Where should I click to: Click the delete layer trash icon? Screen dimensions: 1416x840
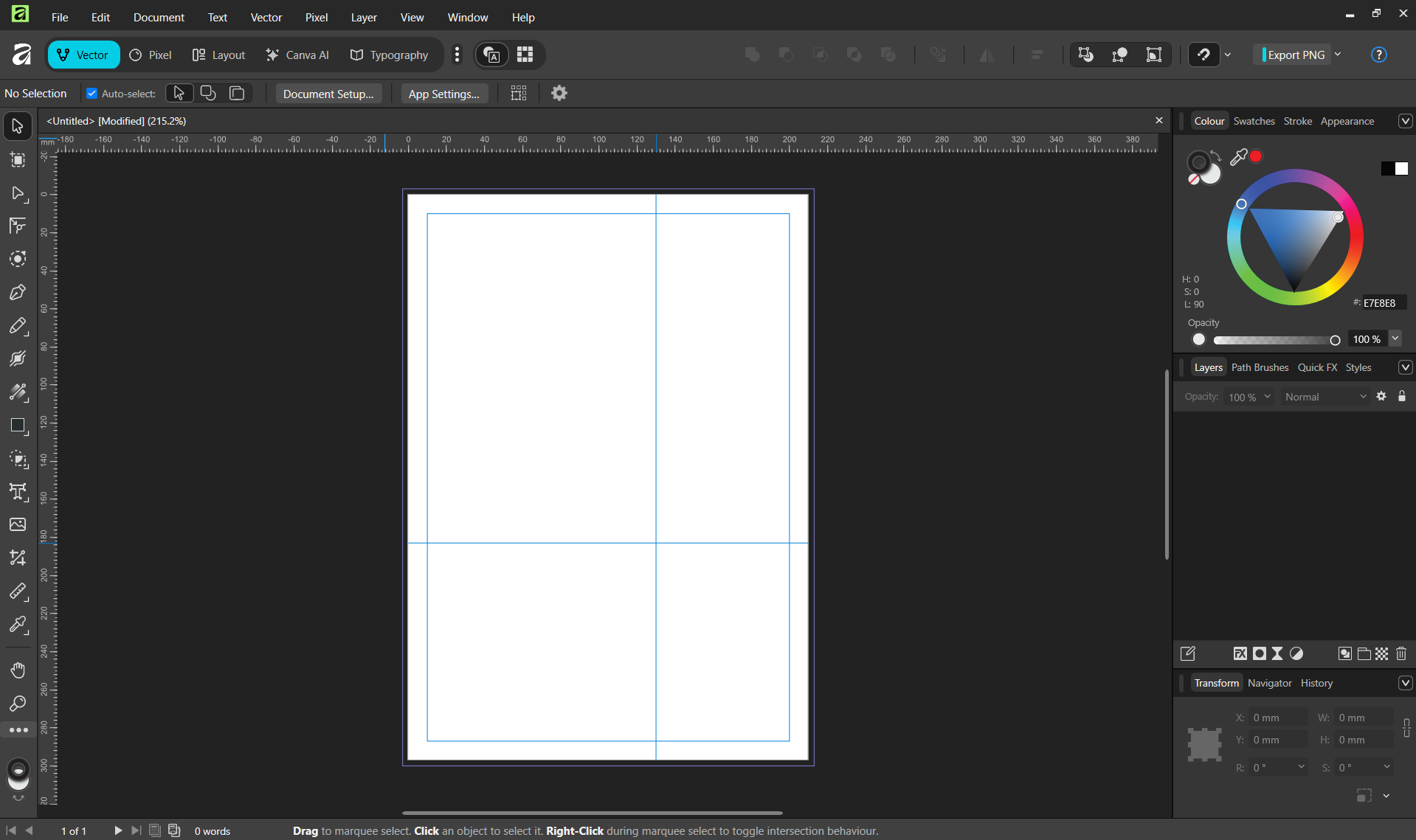pos(1401,653)
